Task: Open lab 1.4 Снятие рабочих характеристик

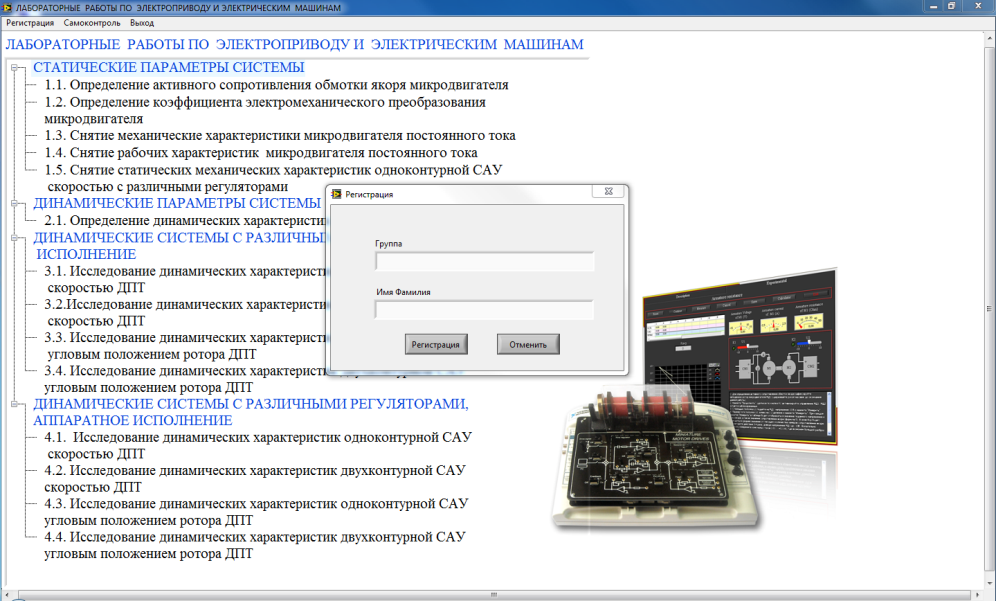Action: pyautogui.click(x=260, y=153)
